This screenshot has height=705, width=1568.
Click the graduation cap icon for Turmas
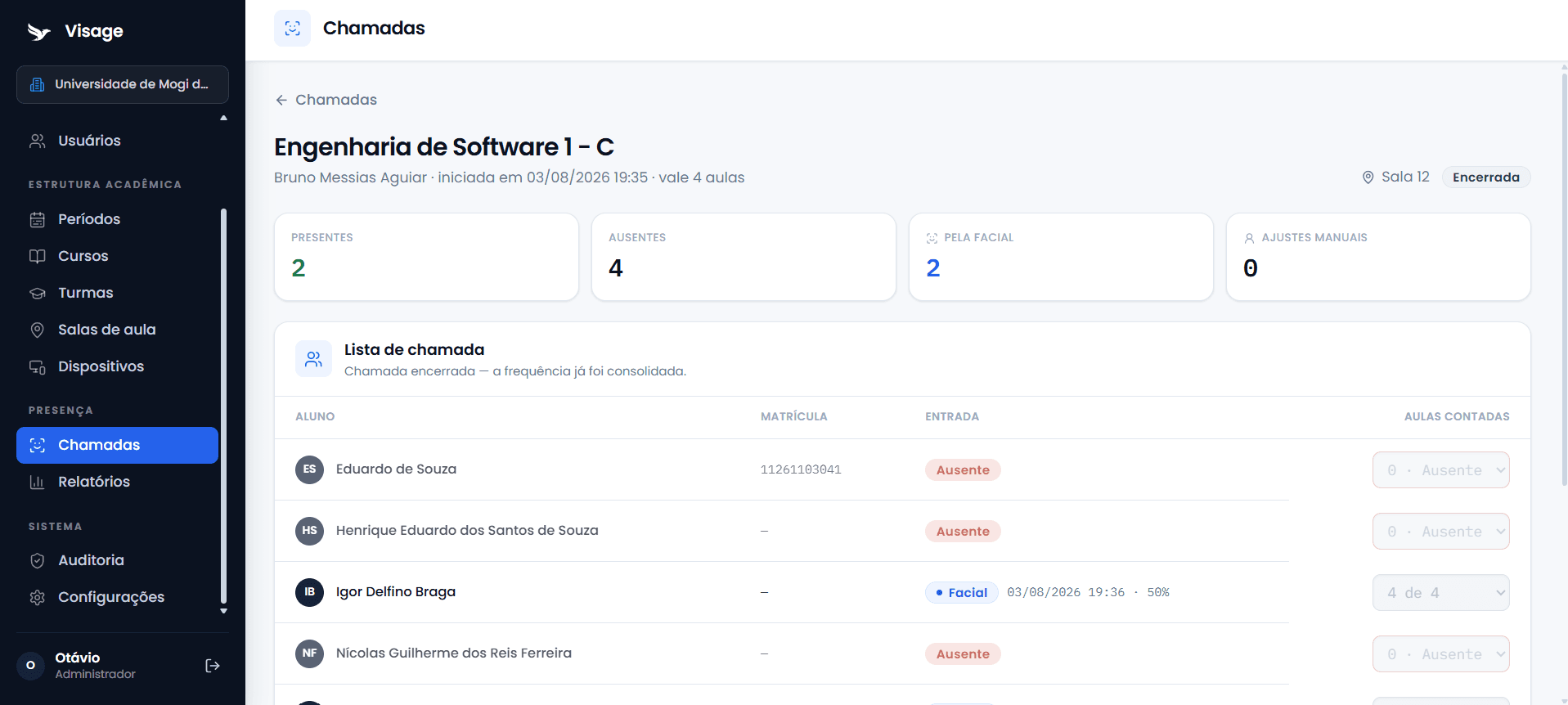[38, 293]
